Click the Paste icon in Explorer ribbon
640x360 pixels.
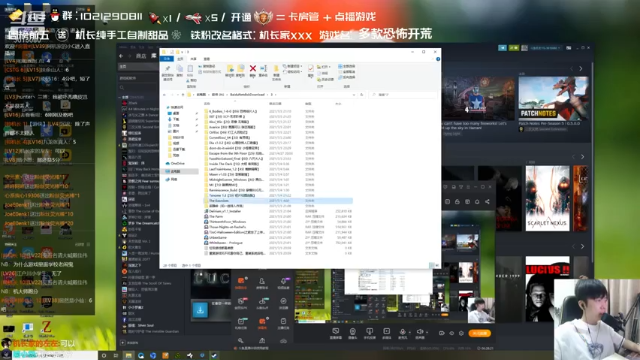[190, 69]
